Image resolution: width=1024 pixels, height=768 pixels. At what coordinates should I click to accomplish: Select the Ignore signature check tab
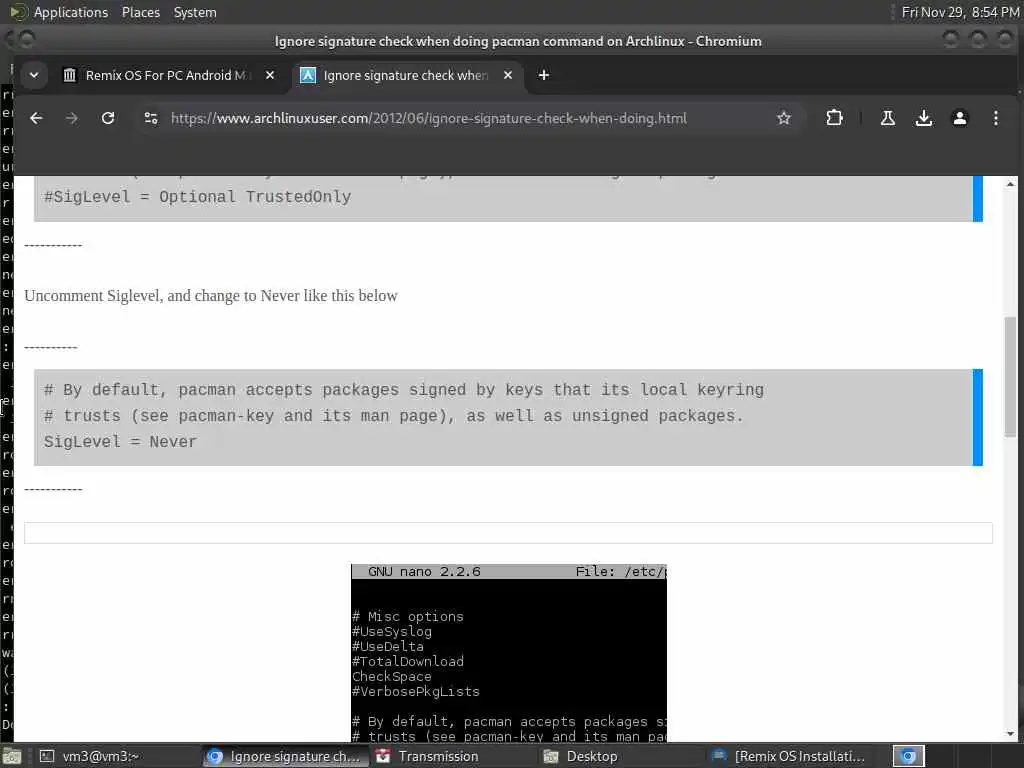[x=405, y=76]
